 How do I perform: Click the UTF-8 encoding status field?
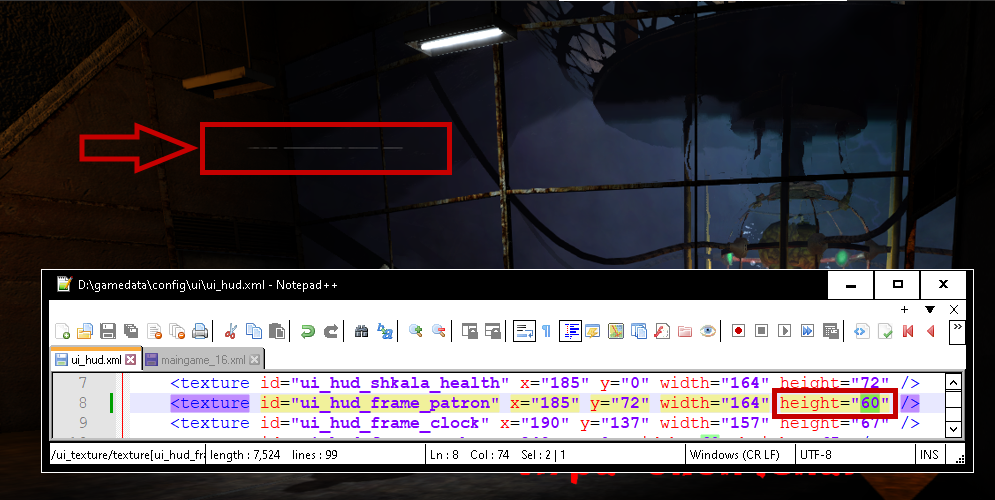point(855,454)
